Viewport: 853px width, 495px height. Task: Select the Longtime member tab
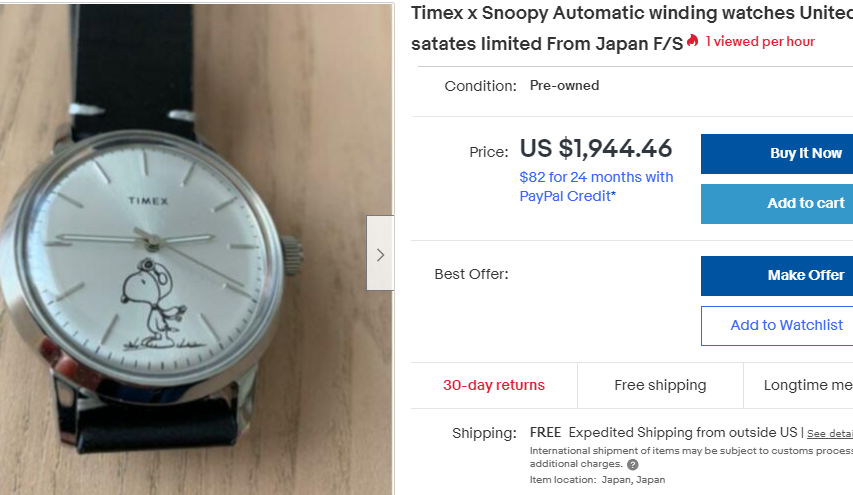coord(807,385)
